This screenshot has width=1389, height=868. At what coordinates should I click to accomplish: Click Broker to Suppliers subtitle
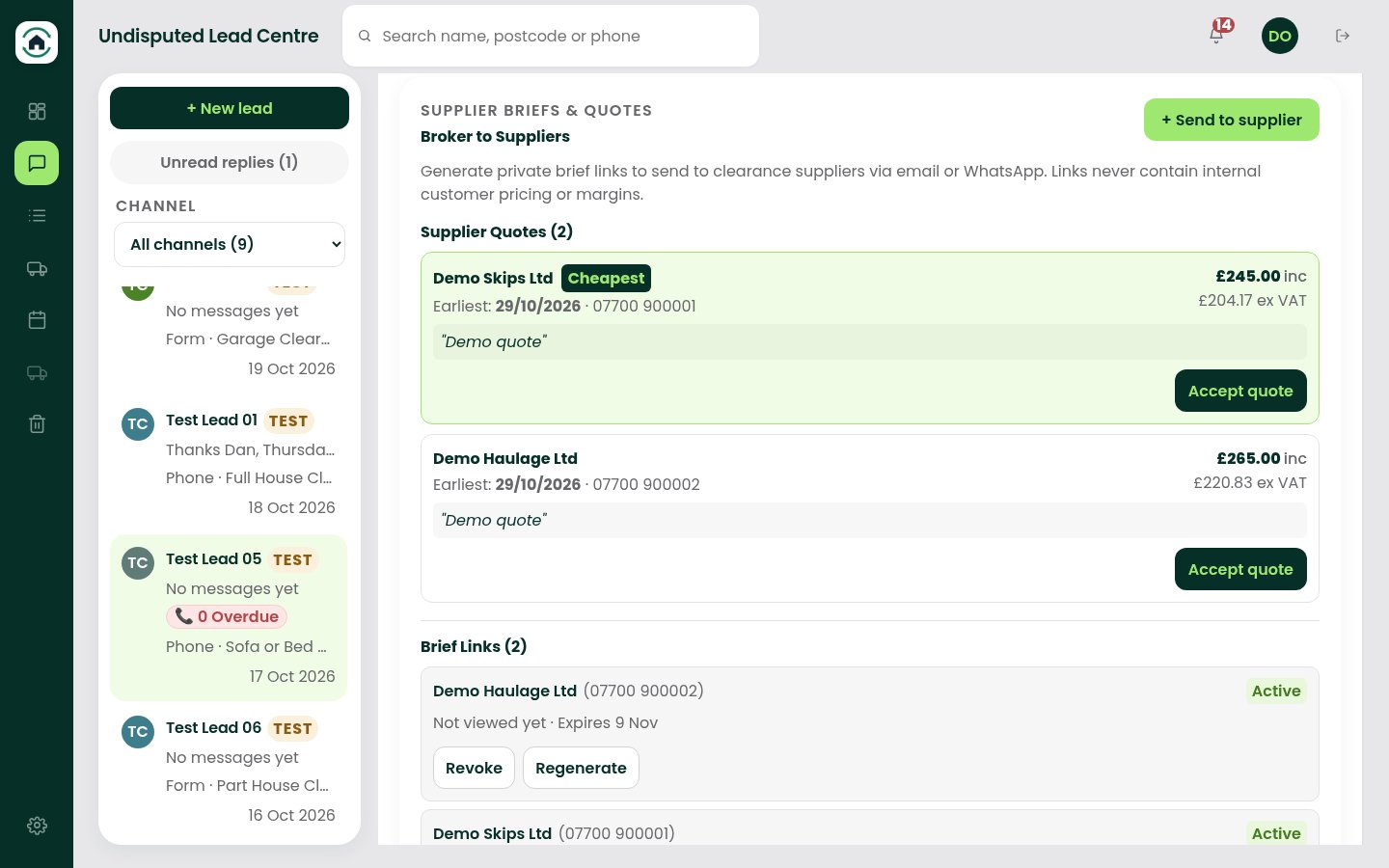tap(495, 136)
